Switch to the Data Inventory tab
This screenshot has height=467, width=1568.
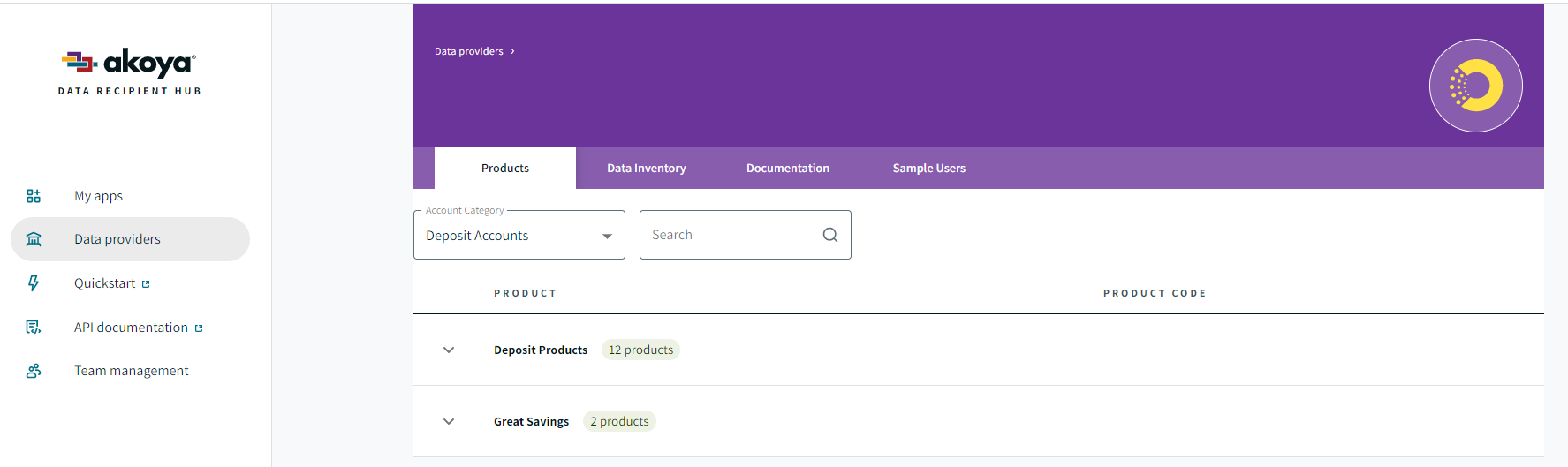click(647, 168)
